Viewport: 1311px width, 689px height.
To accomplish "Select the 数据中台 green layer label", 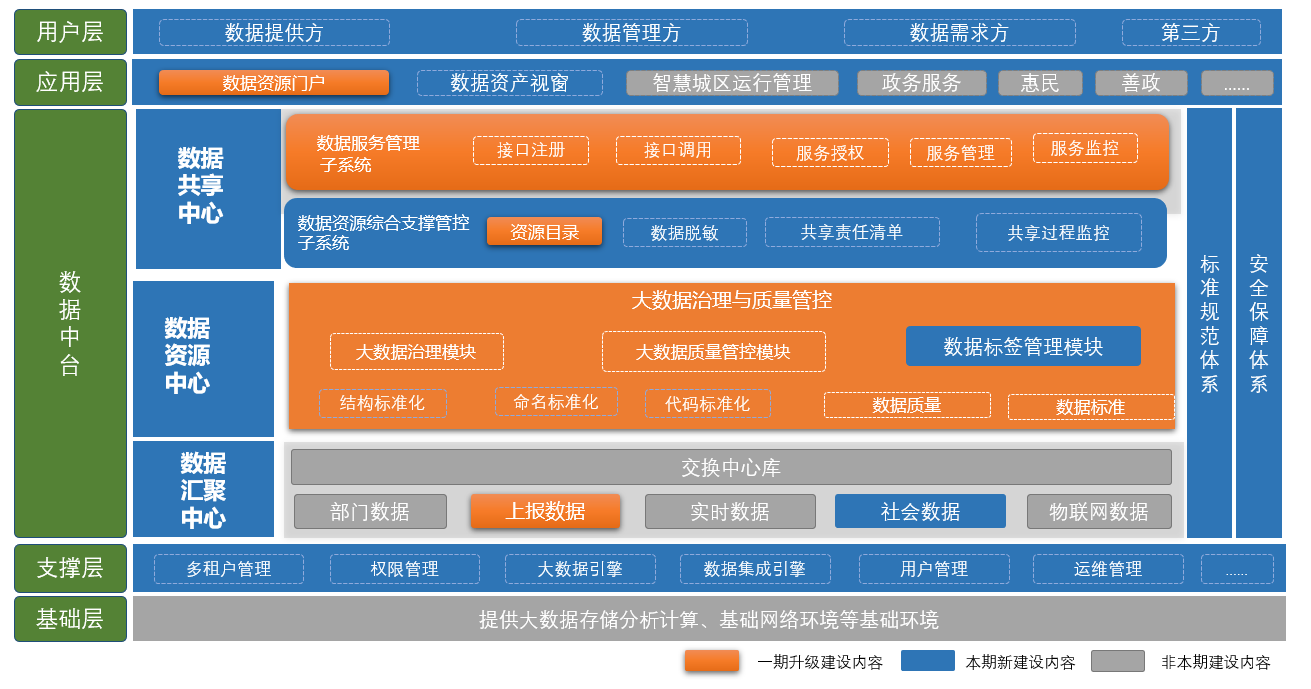I will click(70, 323).
